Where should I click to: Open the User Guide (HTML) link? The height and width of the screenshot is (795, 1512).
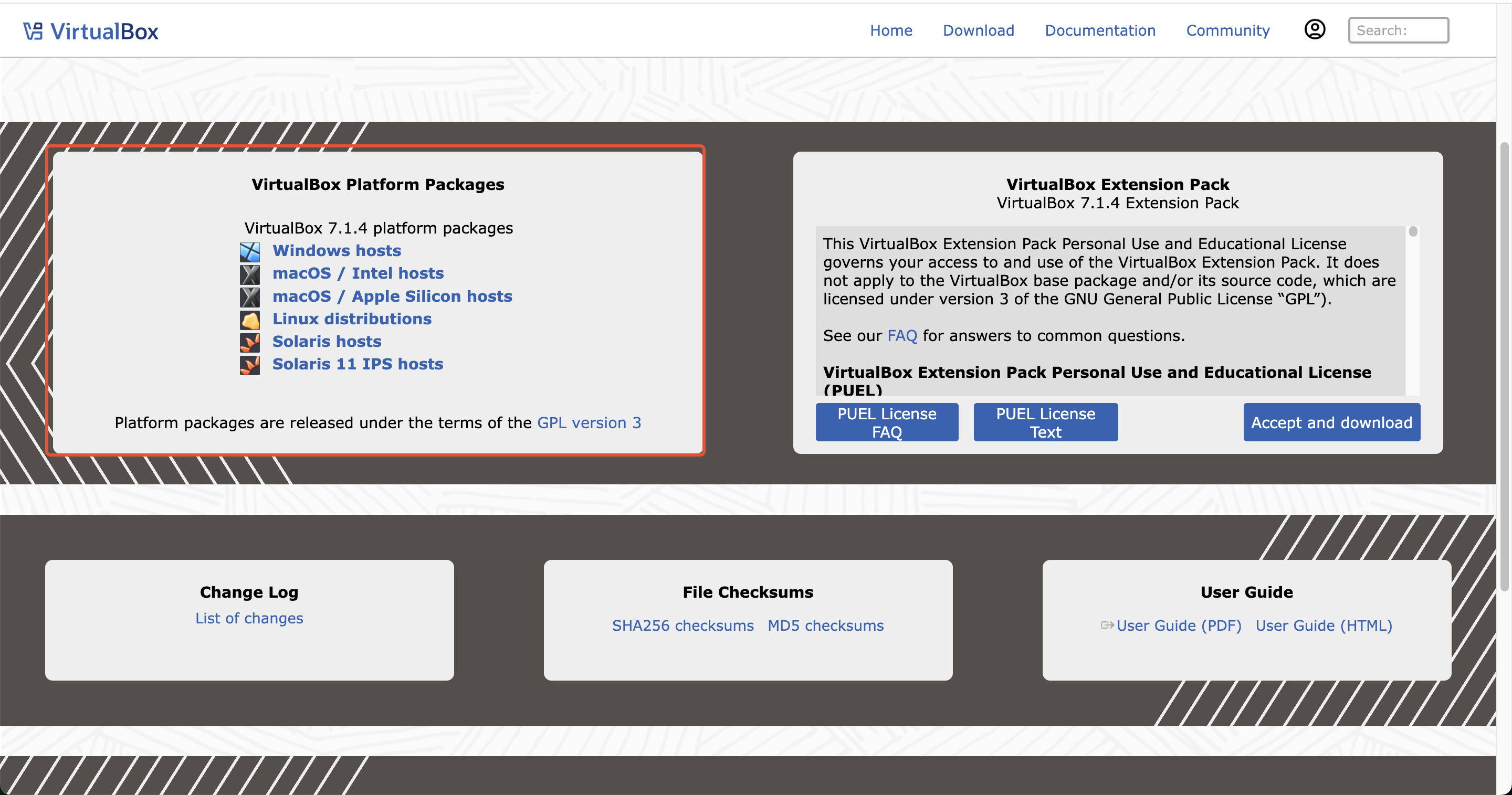(x=1324, y=626)
